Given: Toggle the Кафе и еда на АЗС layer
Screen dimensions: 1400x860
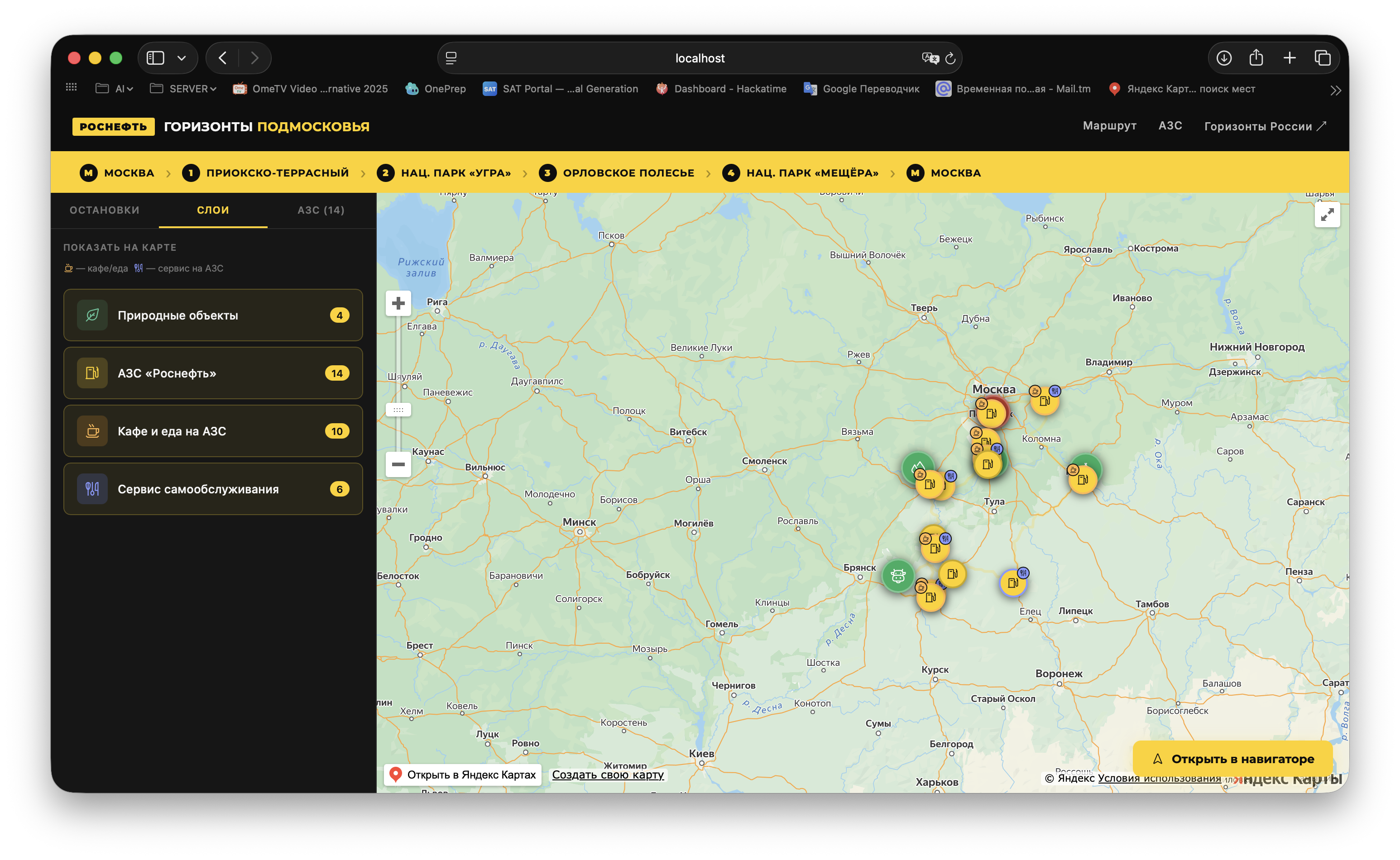Looking at the screenshot, I should click(x=213, y=431).
